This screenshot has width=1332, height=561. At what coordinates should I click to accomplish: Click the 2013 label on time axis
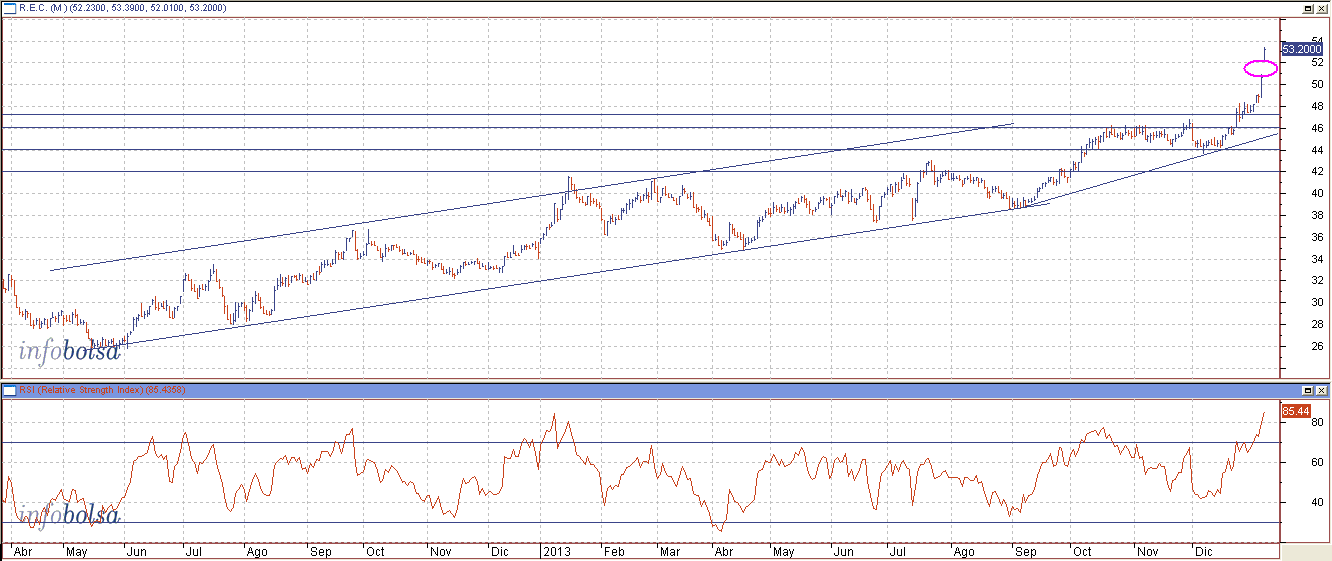pyautogui.click(x=555, y=551)
